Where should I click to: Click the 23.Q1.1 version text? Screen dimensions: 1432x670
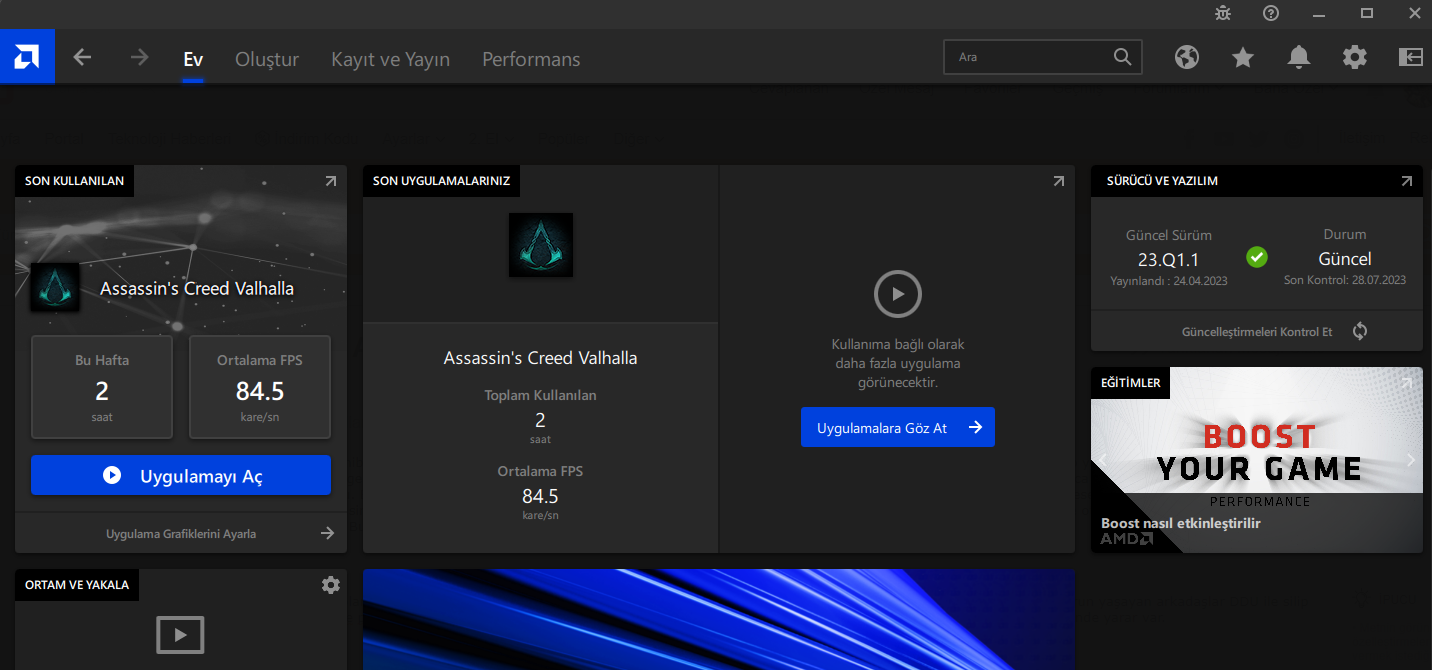click(1168, 259)
